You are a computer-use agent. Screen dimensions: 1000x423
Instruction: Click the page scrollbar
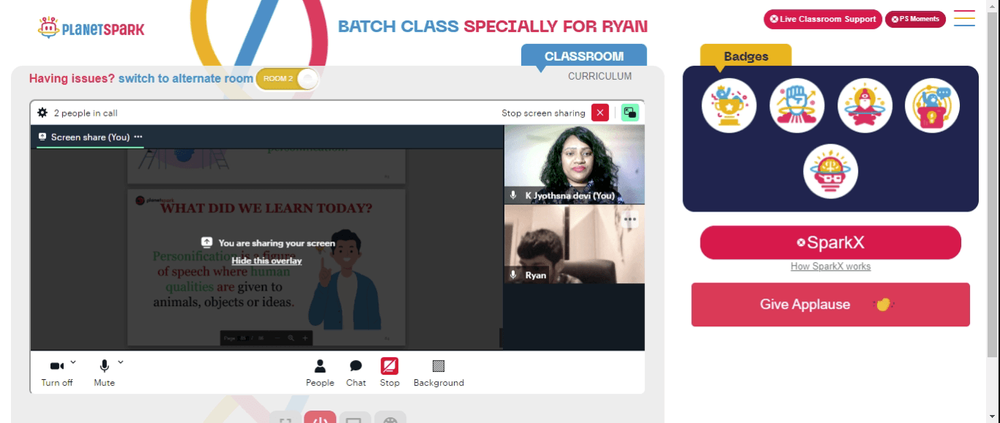994,185
